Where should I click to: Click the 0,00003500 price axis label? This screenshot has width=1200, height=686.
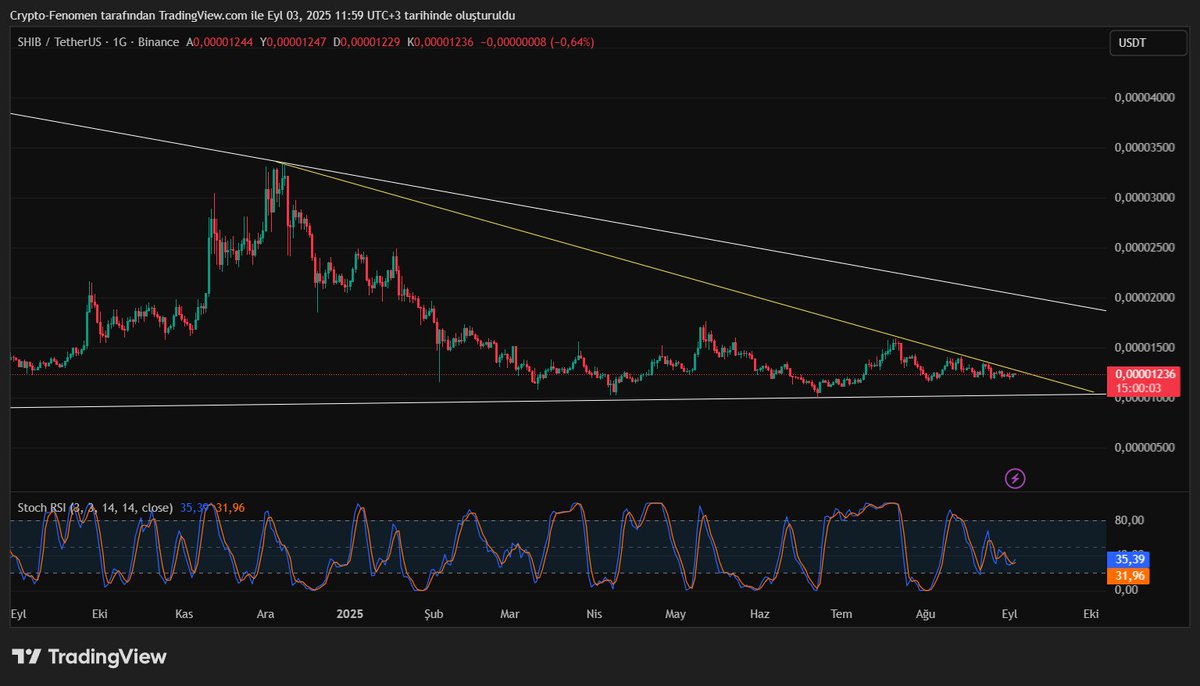point(1145,147)
